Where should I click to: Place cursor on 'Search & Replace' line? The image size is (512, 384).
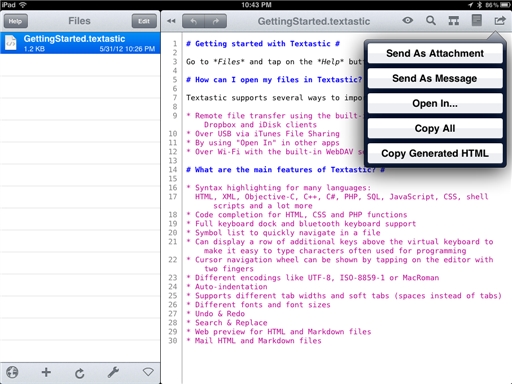pyautogui.click(x=227, y=323)
